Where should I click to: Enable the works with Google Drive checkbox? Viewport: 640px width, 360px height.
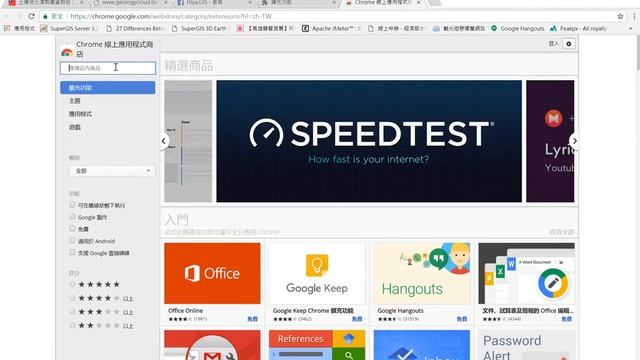(x=72, y=252)
